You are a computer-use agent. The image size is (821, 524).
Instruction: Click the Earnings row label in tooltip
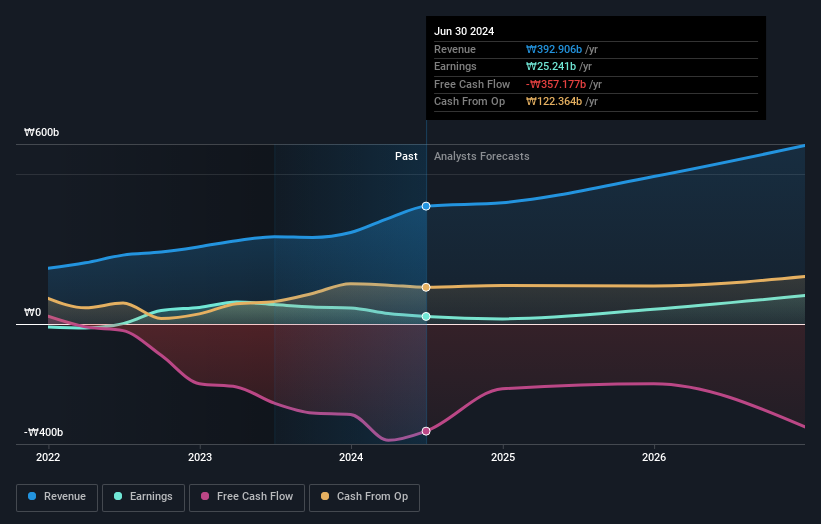coord(456,66)
